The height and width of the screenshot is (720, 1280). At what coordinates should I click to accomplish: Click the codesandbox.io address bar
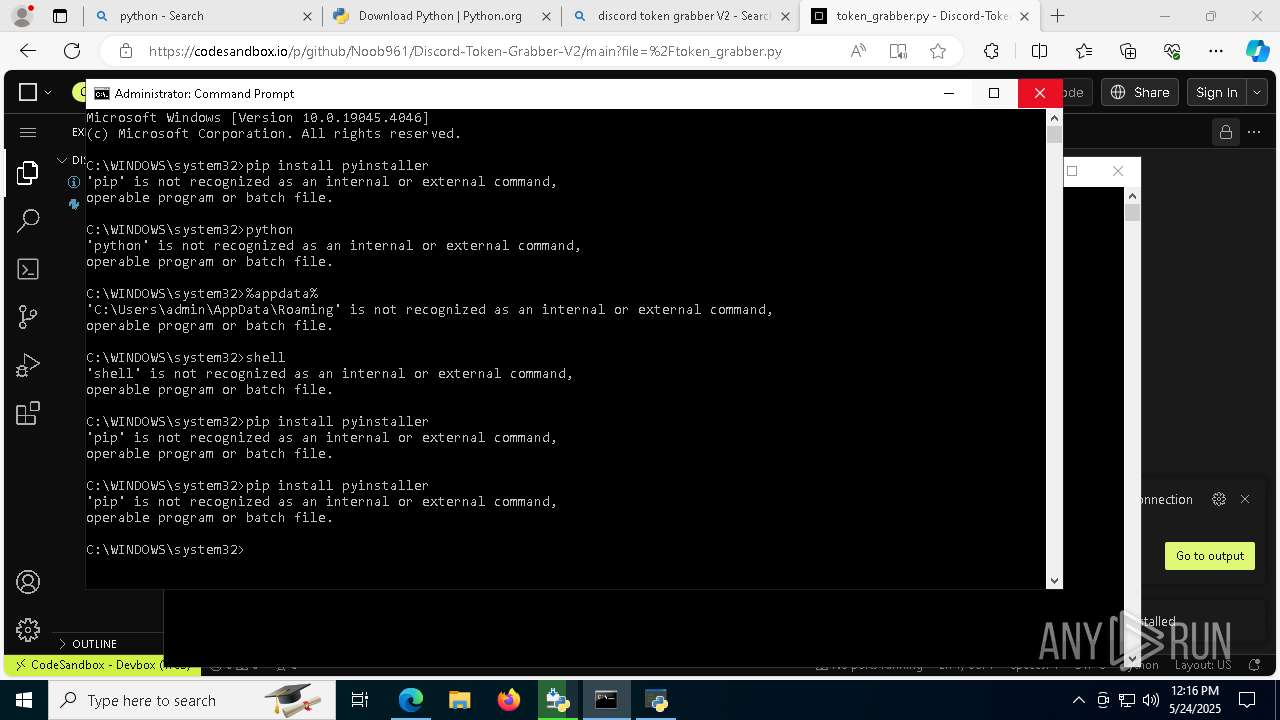point(465,51)
